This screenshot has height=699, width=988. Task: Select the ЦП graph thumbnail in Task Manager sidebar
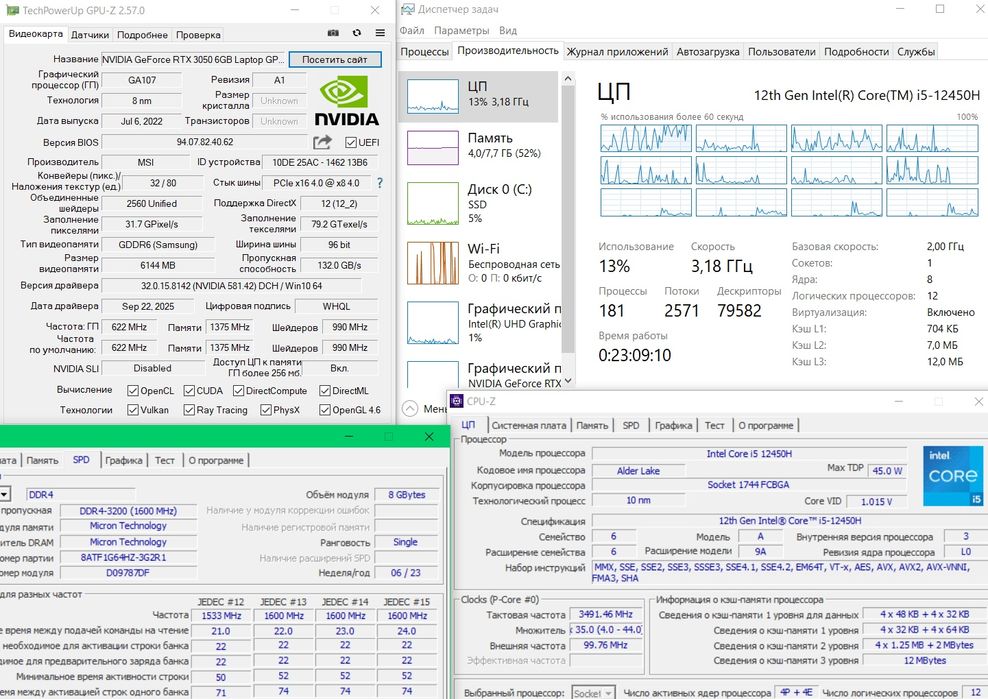[433, 96]
